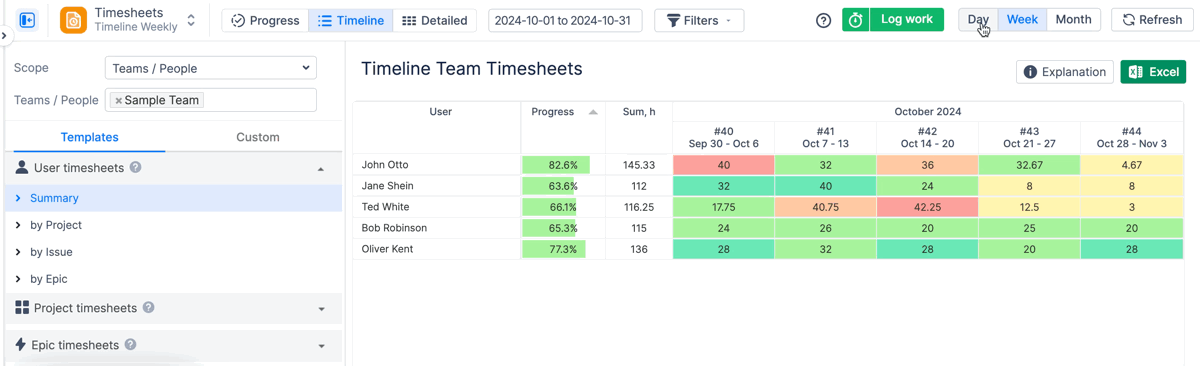Click the help icon beside Project timesheets
This screenshot has height=366, width=1200.
(149, 308)
